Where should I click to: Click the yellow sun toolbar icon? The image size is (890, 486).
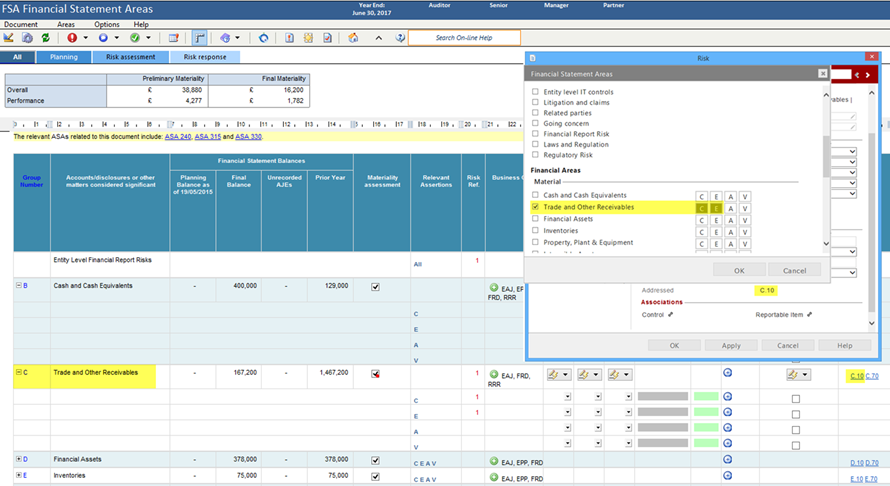[308, 37]
